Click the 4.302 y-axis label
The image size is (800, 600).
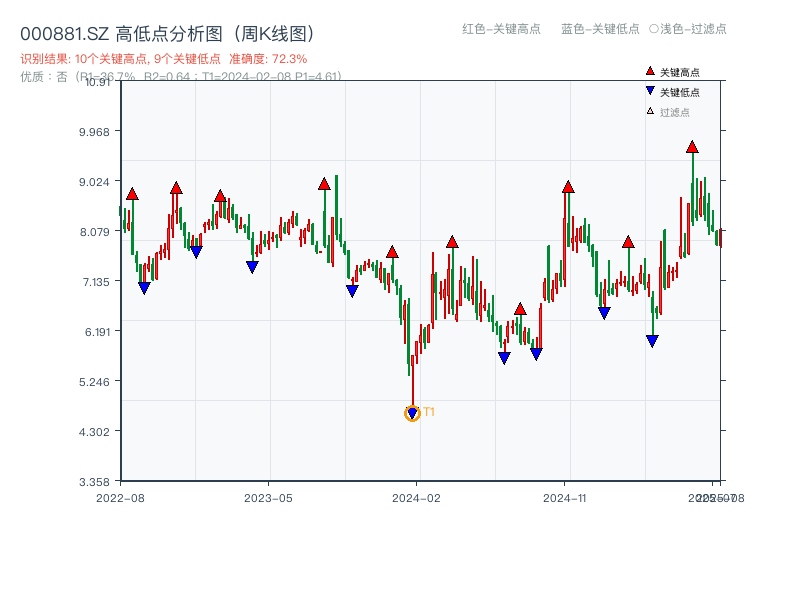point(94,432)
